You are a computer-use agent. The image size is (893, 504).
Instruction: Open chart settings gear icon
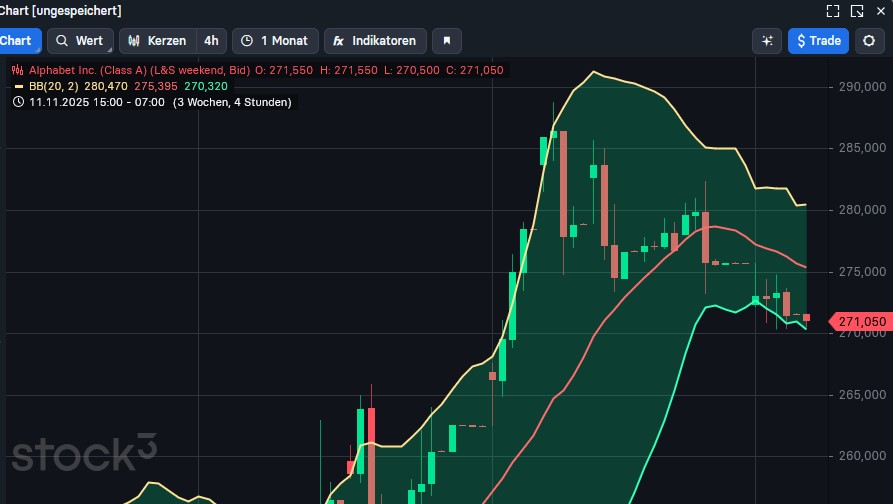click(869, 41)
